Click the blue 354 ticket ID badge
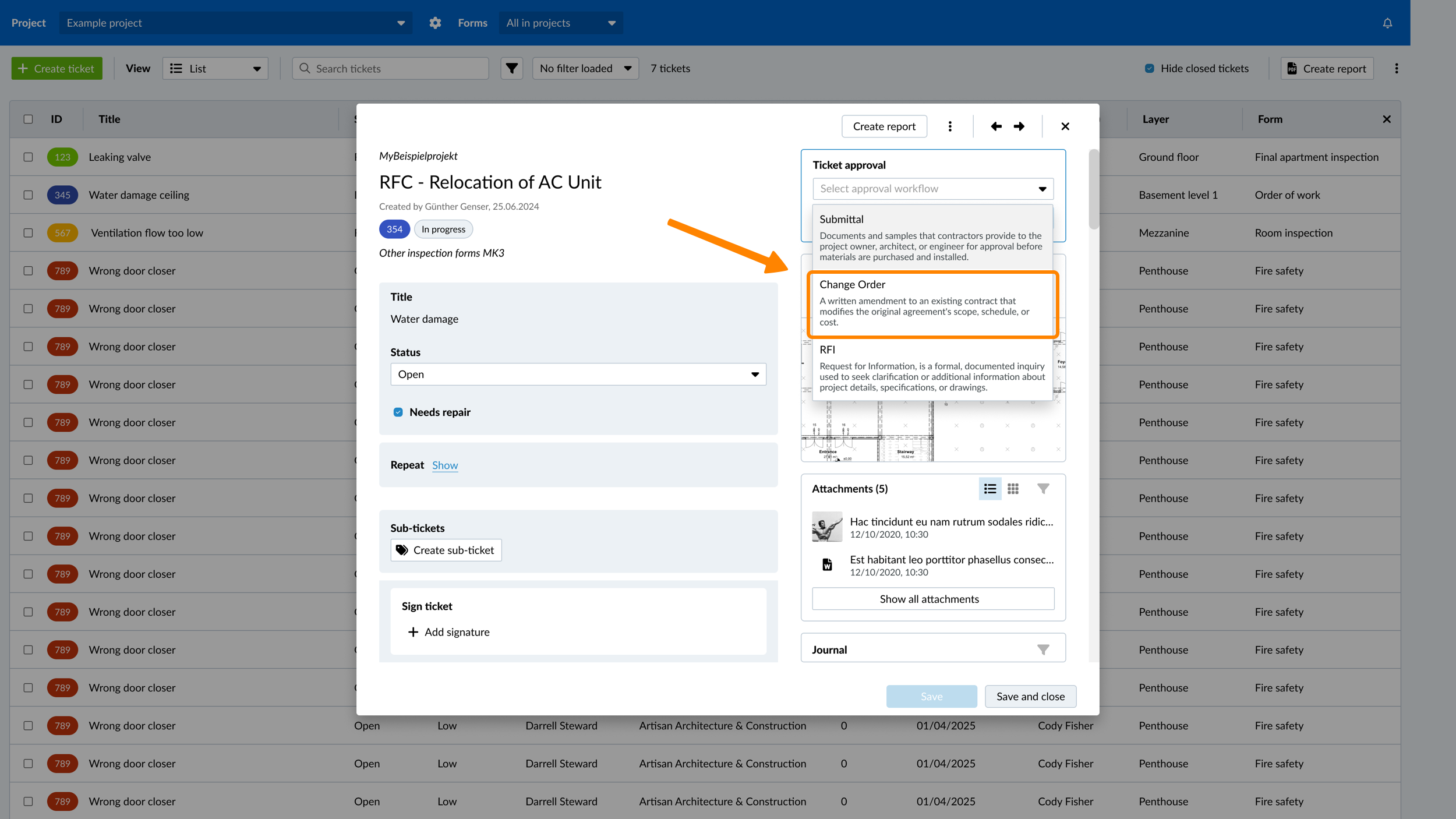Image resolution: width=1456 pixels, height=819 pixels. tap(394, 229)
